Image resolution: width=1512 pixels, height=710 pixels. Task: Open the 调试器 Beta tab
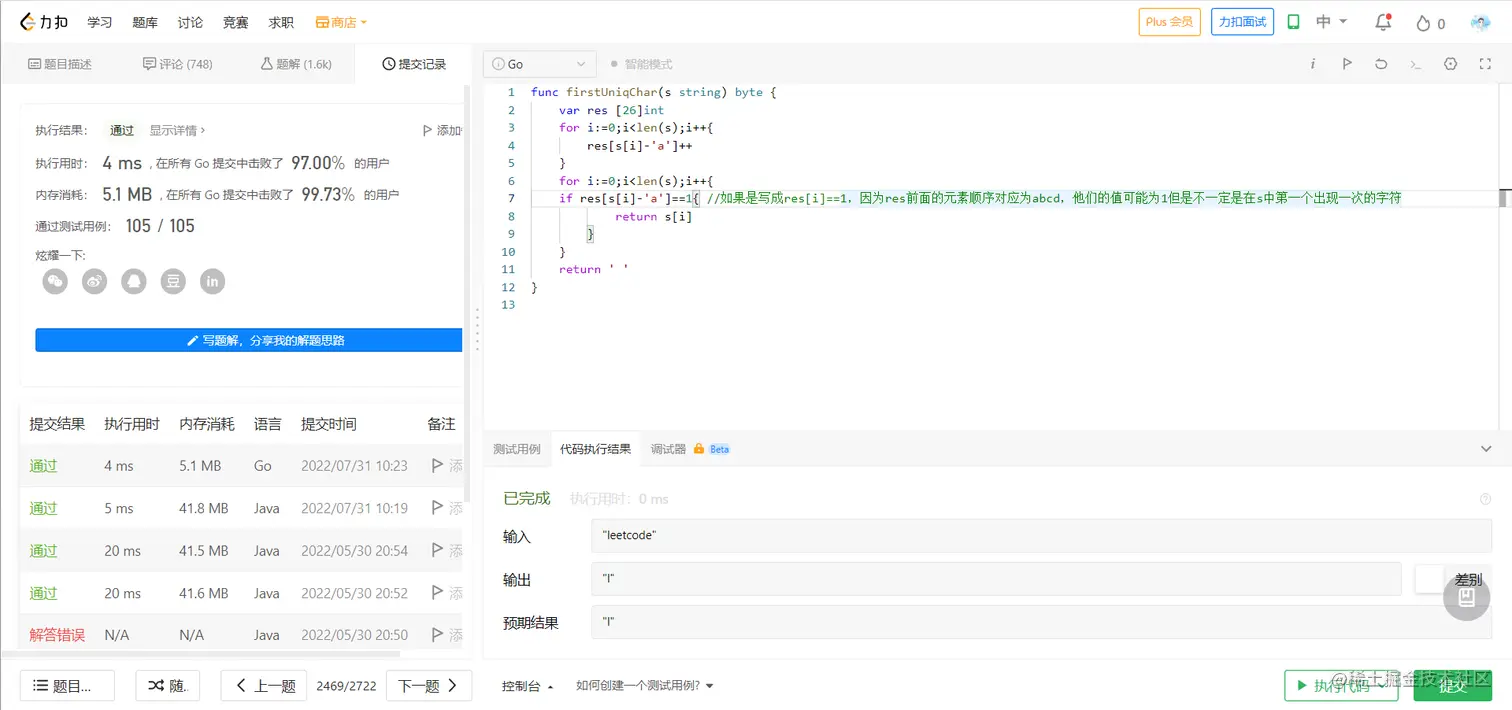[690, 449]
